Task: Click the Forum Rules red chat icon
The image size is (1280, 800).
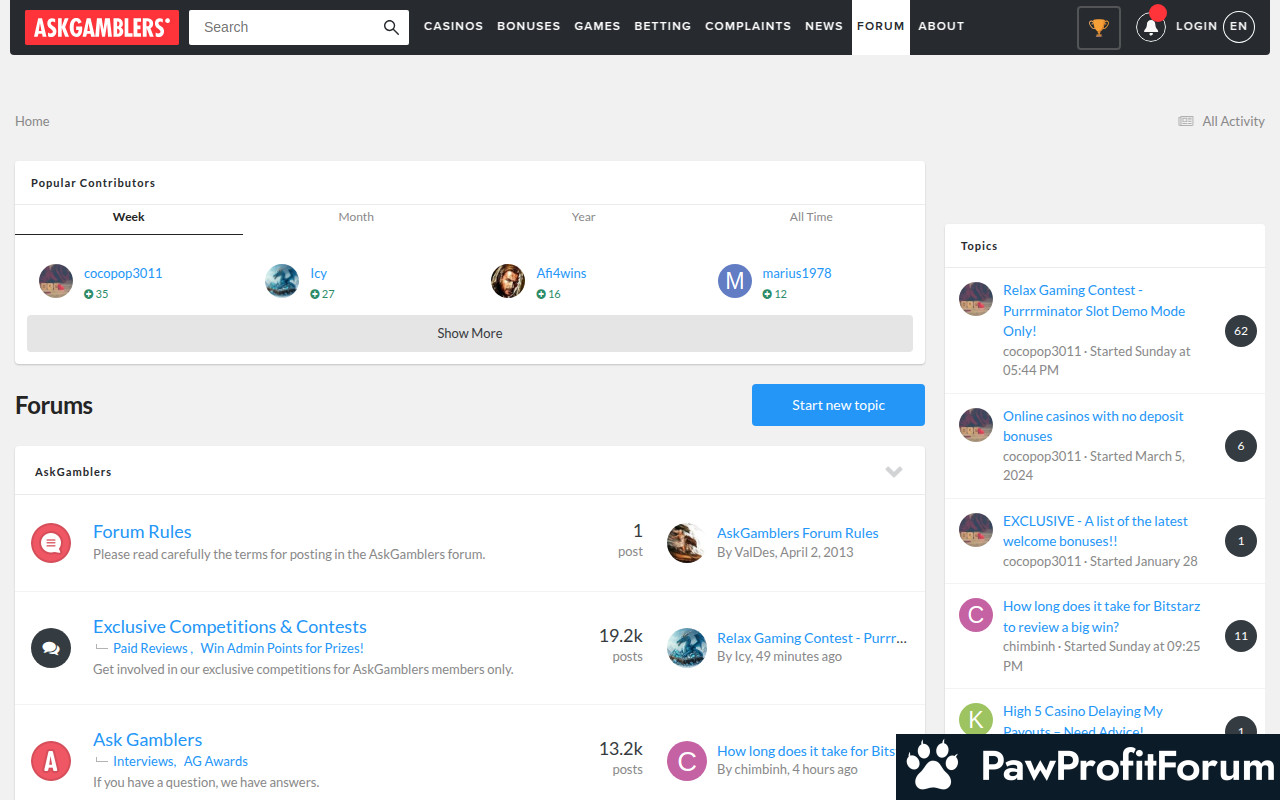Action: pos(51,543)
